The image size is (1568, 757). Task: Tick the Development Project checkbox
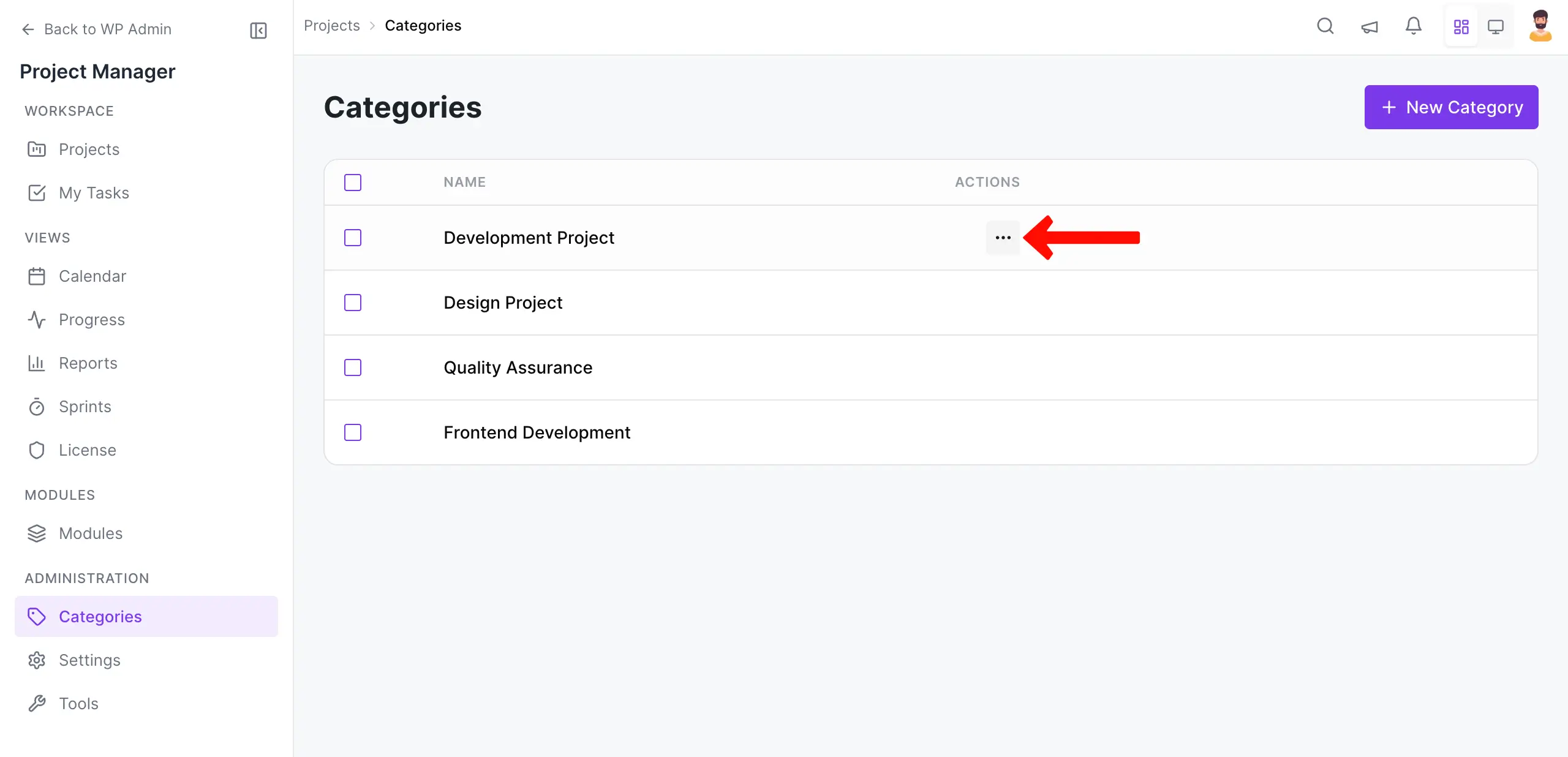pyautogui.click(x=353, y=238)
